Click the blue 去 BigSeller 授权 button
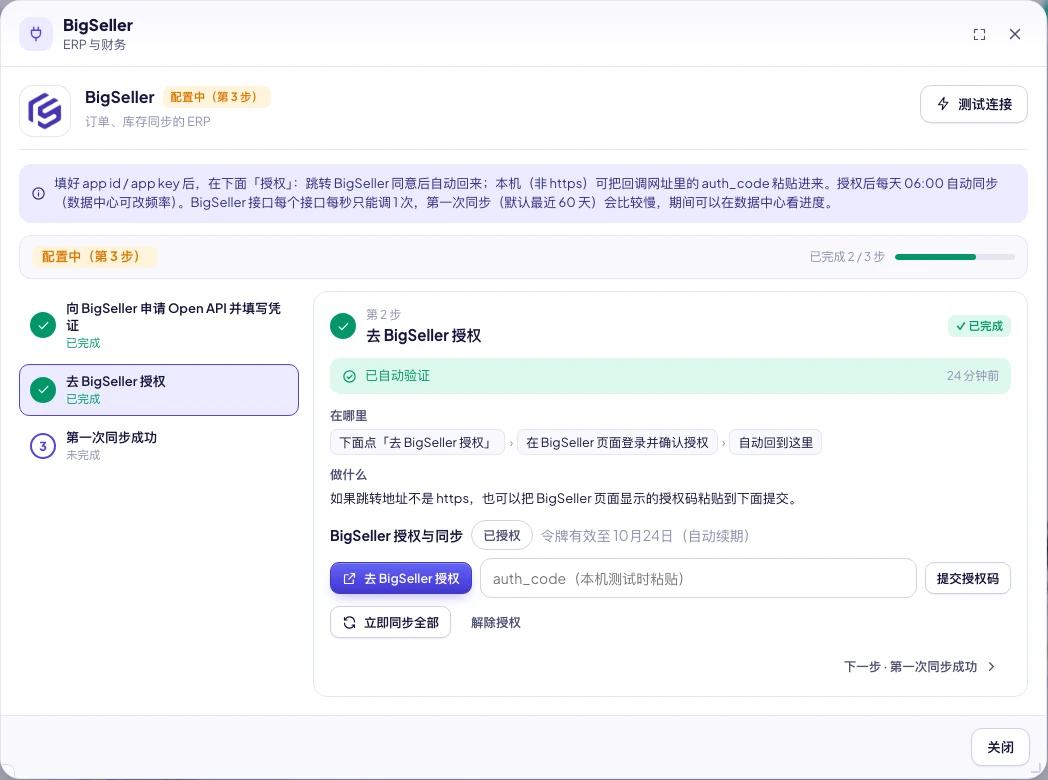 401,578
